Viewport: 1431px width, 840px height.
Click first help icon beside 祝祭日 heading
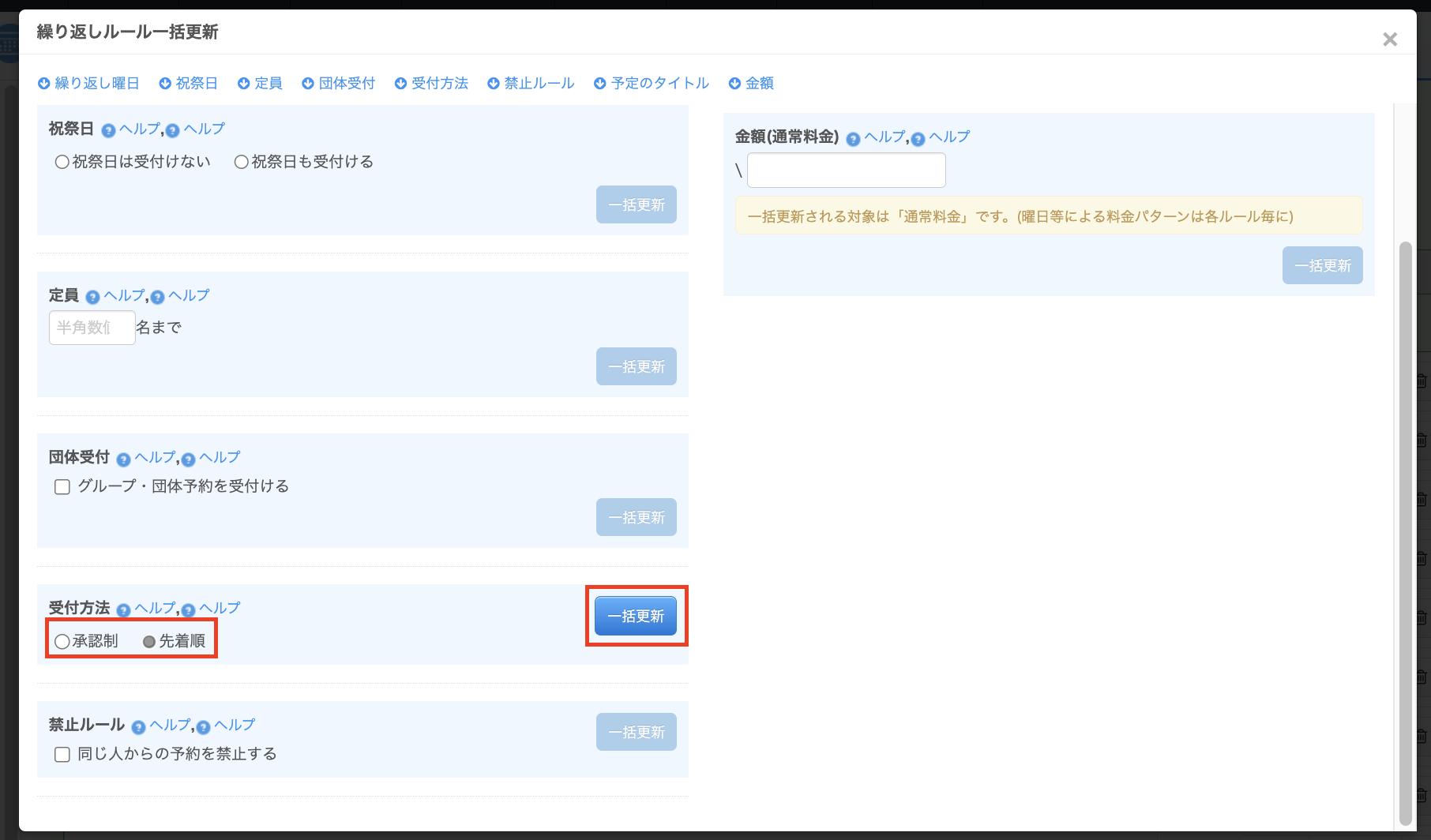click(x=109, y=131)
